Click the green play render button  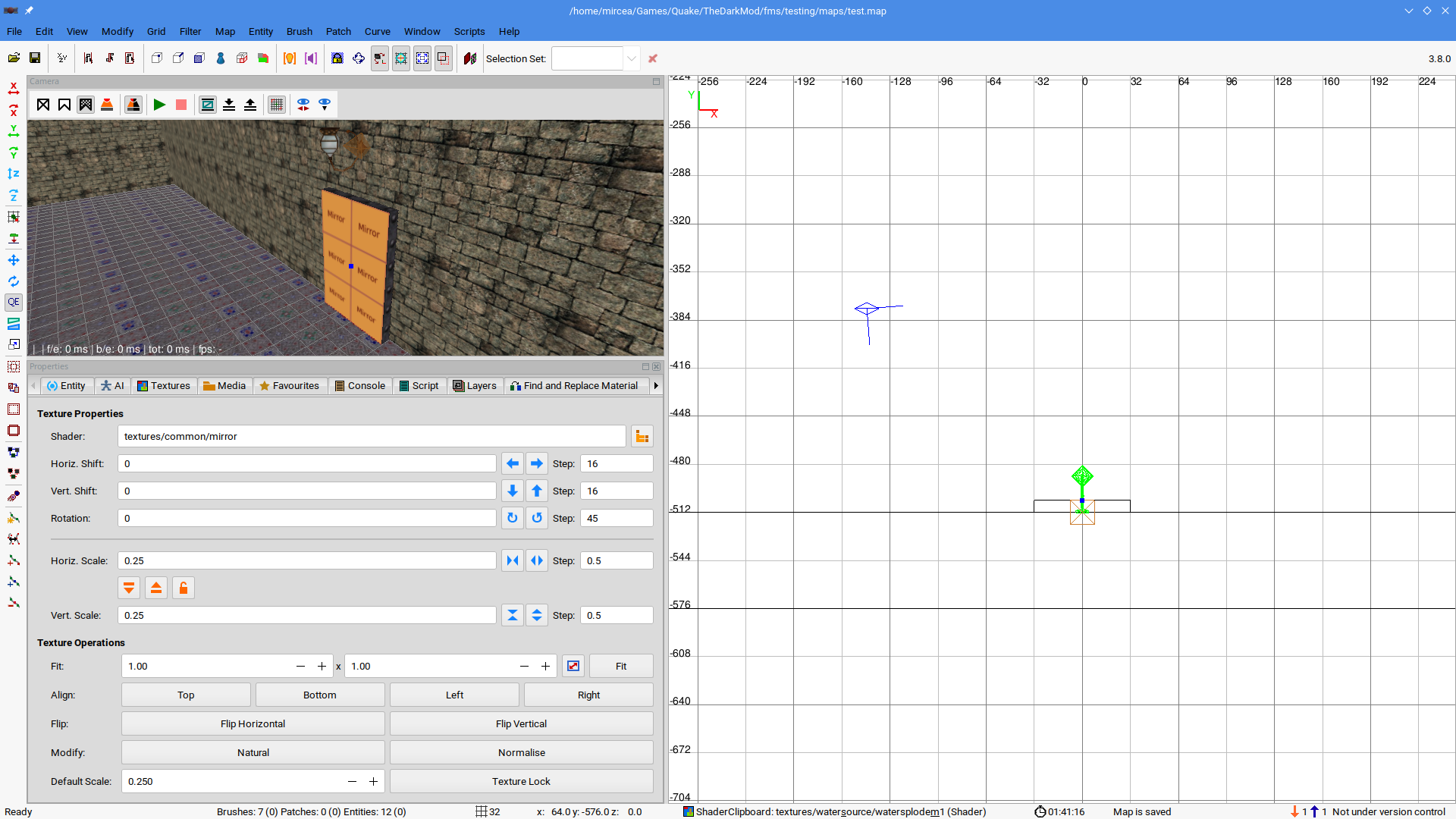click(x=159, y=105)
